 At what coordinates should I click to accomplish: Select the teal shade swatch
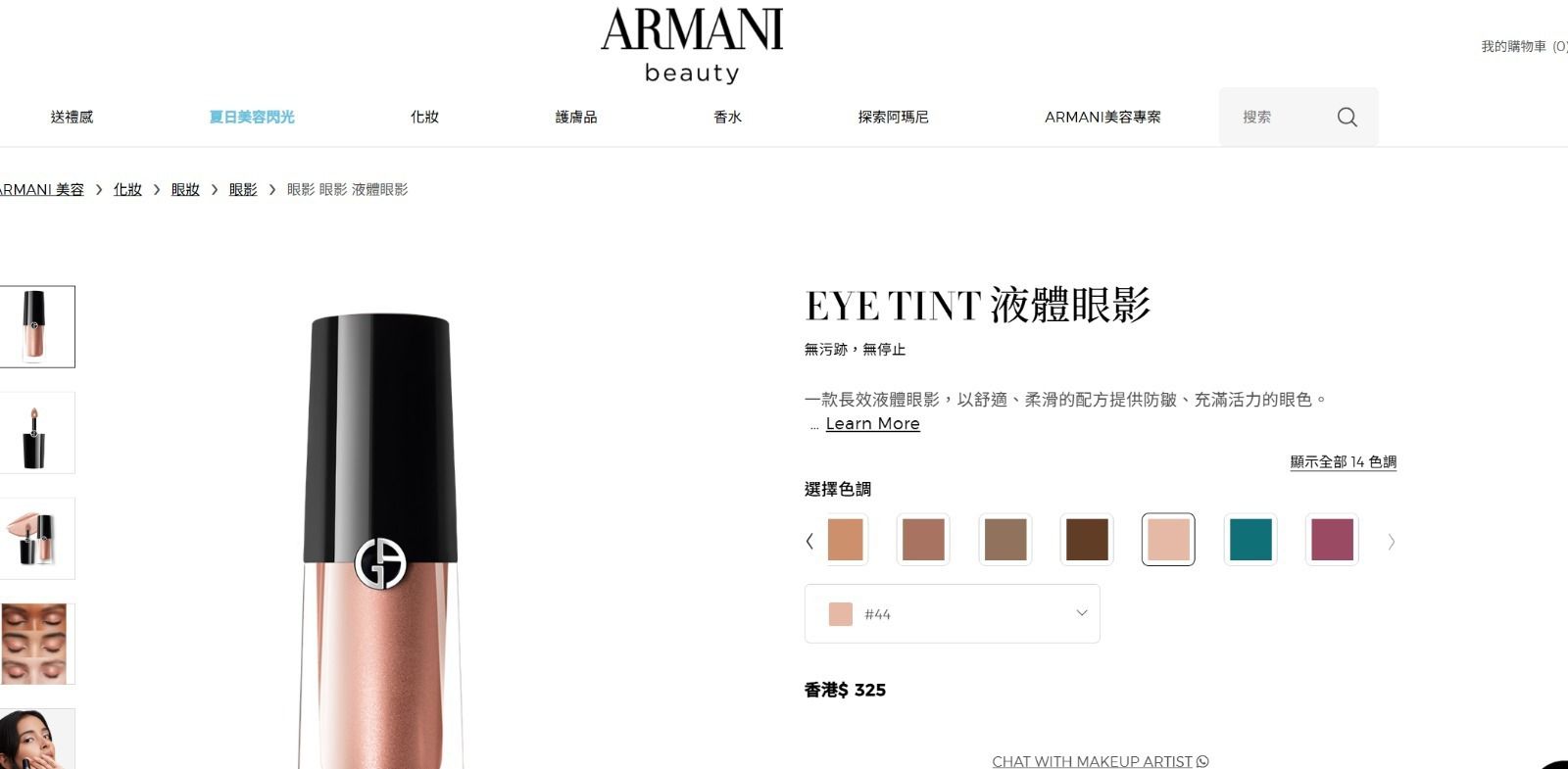coord(1250,540)
